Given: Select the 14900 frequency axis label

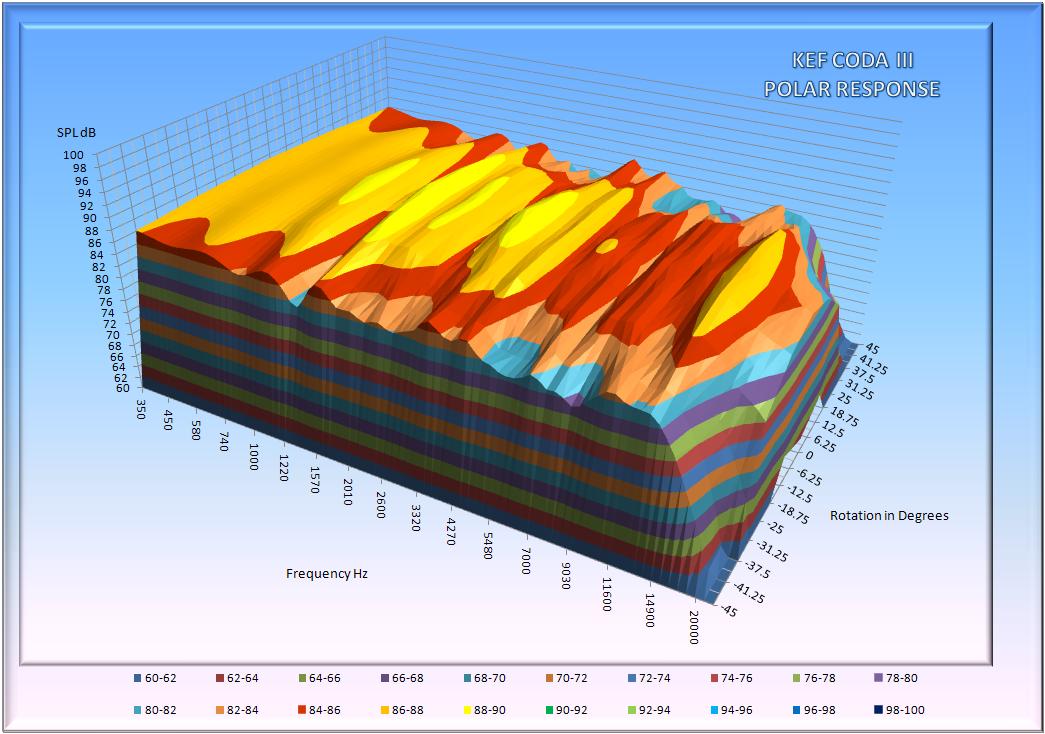Looking at the screenshot, I should coord(649,611).
